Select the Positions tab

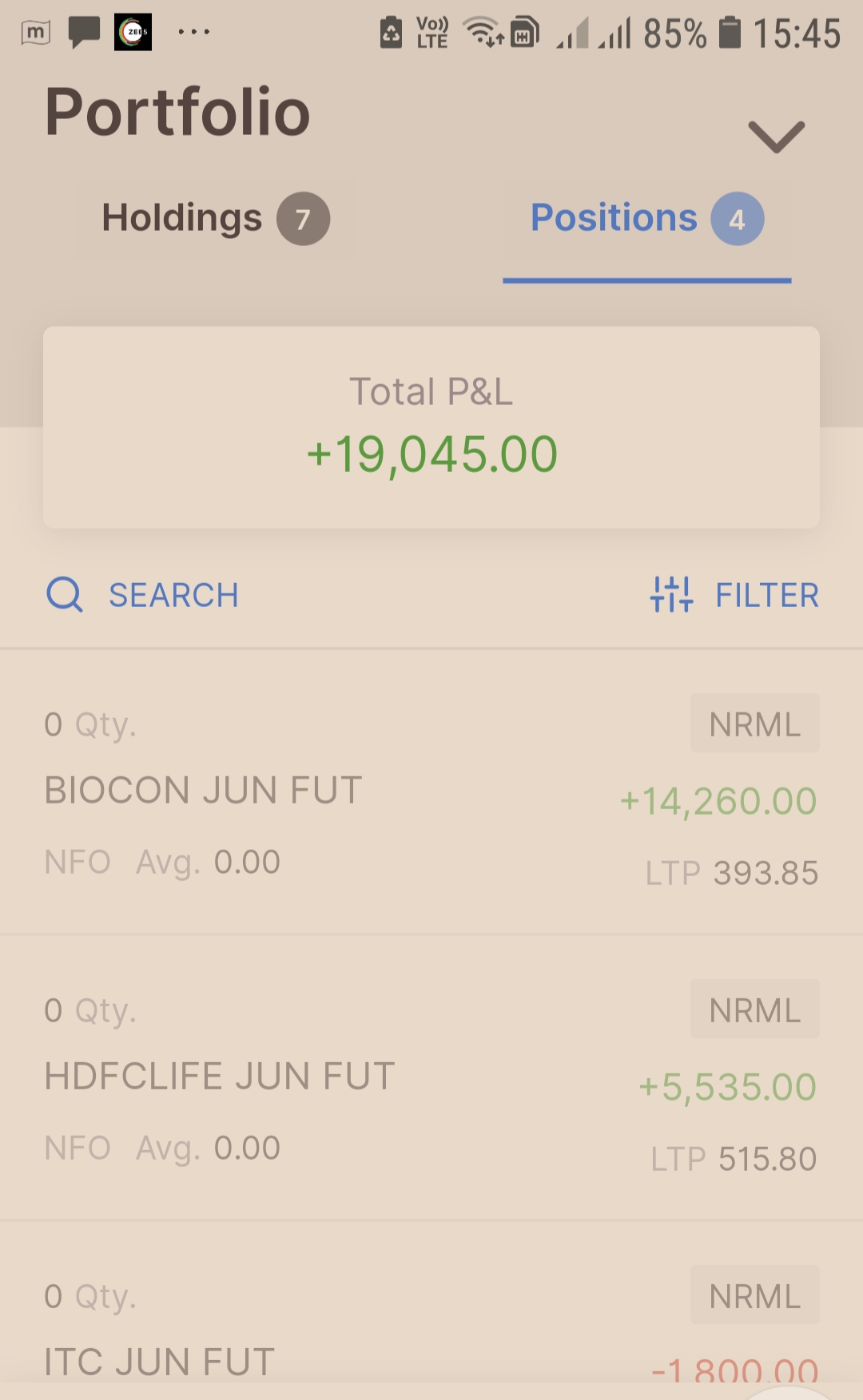click(x=614, y=218)
